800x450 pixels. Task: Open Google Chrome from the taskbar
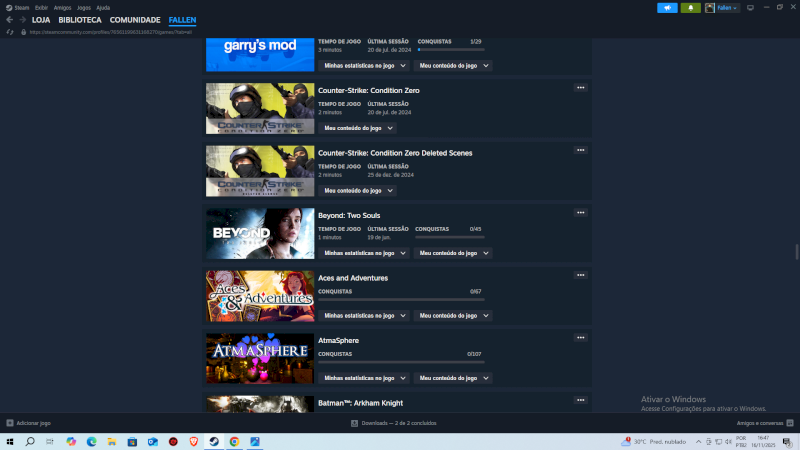click(x=234, y=441)
